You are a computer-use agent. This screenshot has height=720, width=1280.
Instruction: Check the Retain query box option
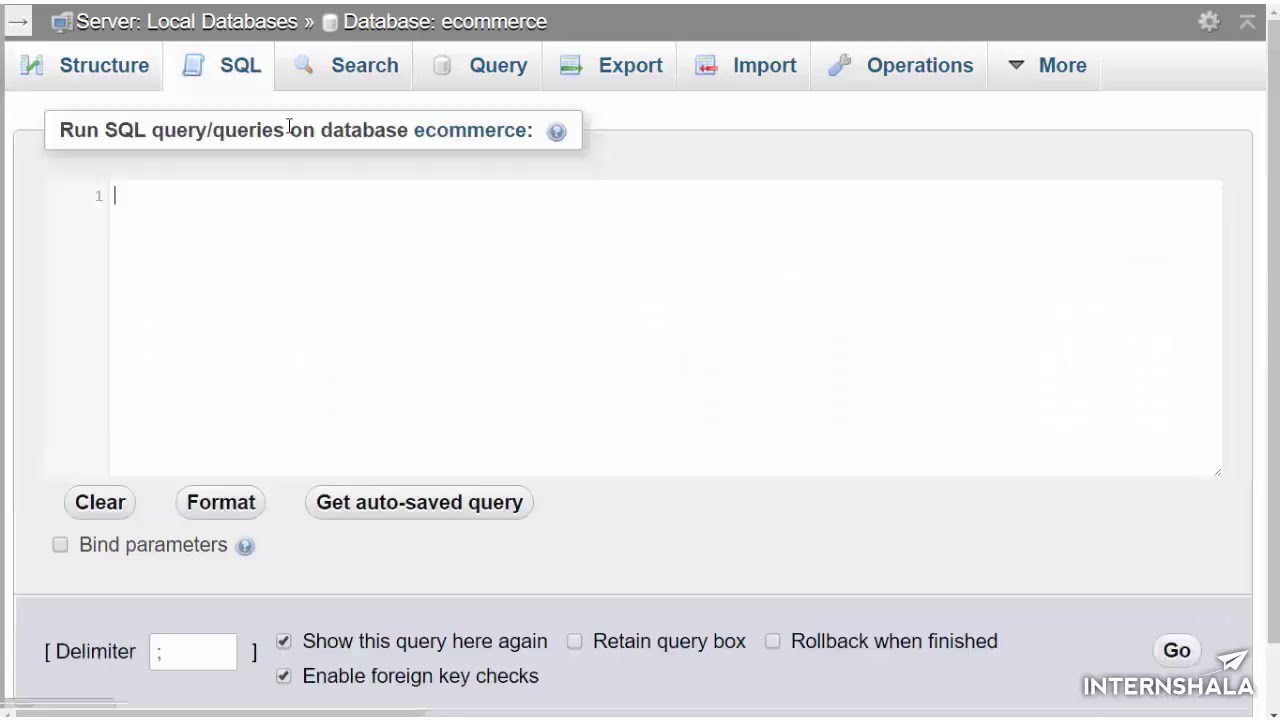(x=575, y=641)
